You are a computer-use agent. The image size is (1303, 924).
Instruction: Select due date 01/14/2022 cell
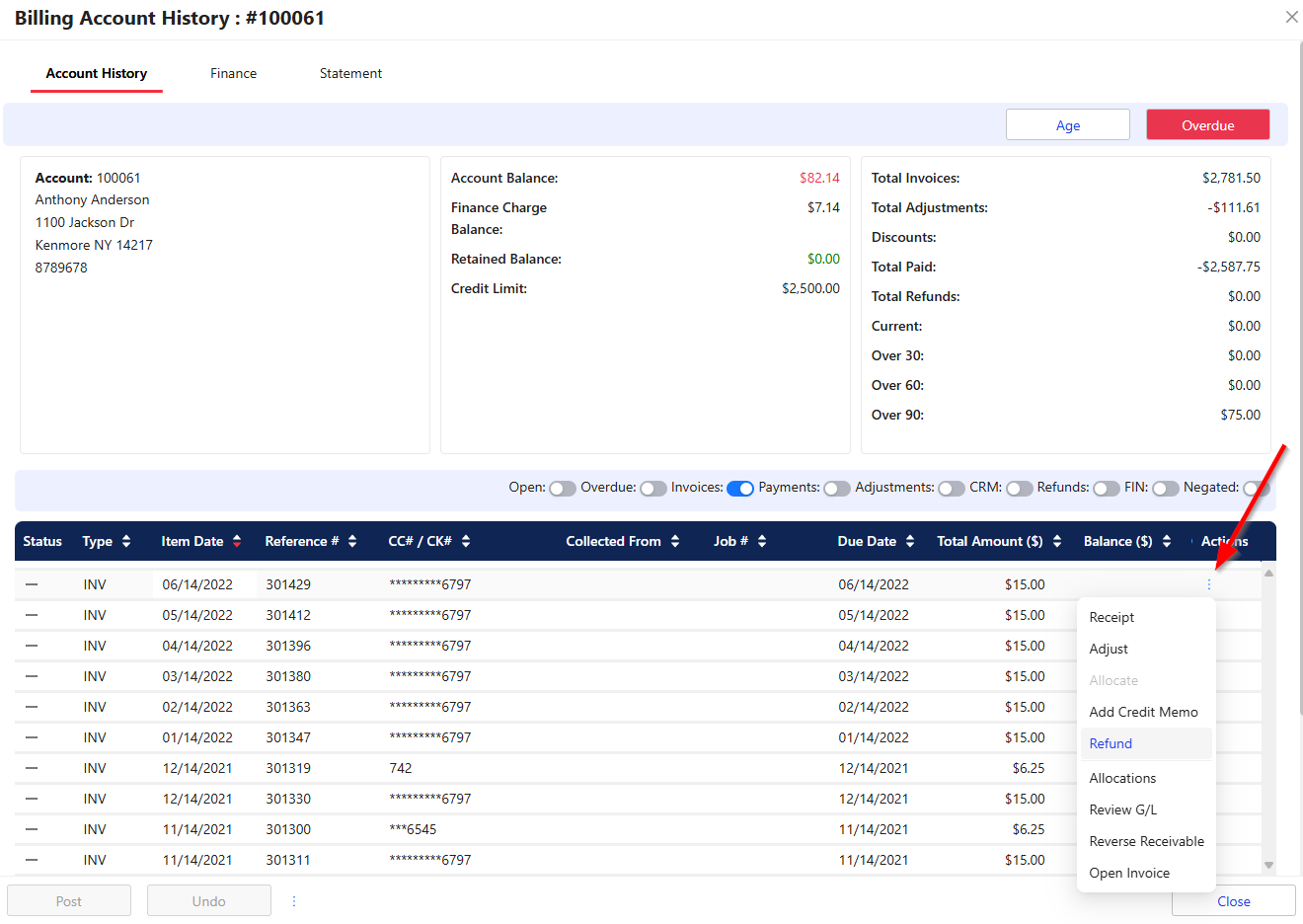[874, 737]
